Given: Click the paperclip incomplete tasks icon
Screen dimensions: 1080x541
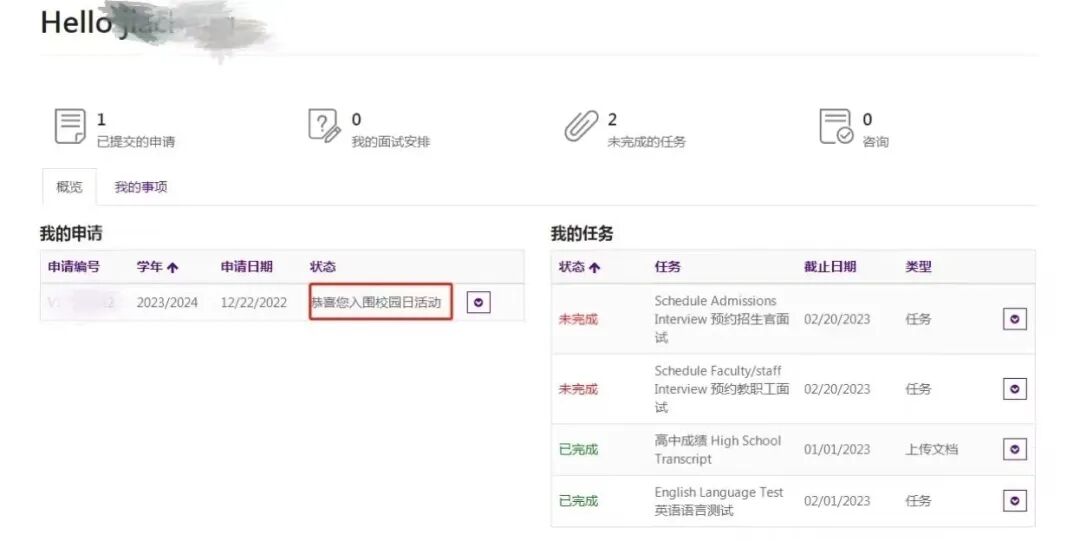Looking at the screenshot, I should 581,127.
